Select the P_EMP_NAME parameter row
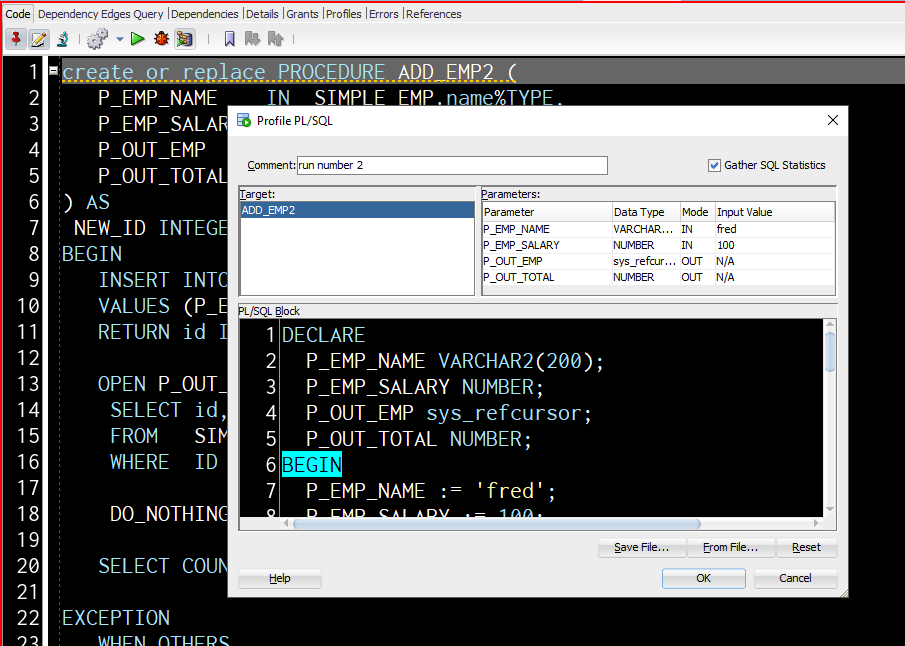Image resolution: width=905 pixels, height=646 pixels. (659, 229)
